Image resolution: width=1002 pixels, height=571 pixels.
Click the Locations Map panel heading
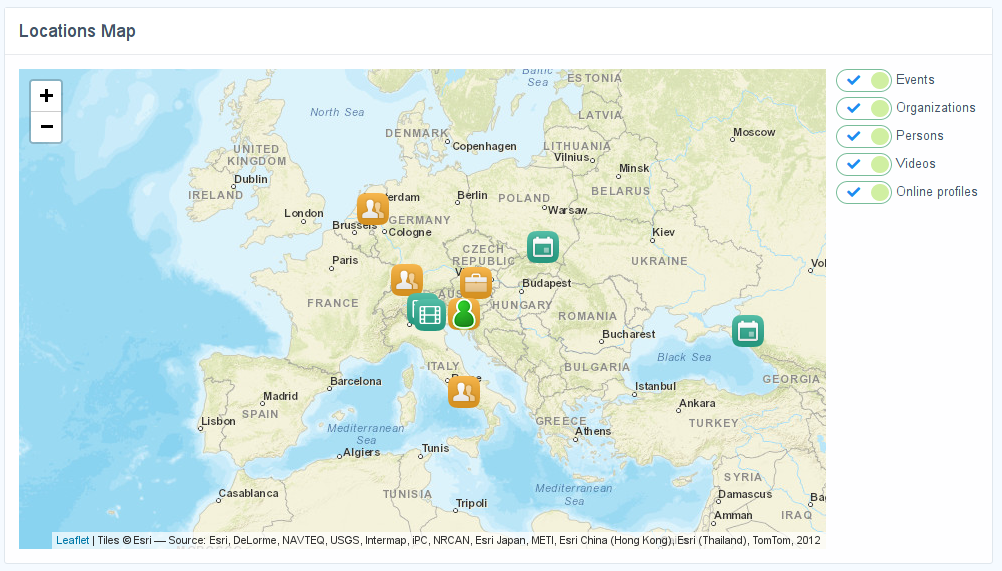[77, 31]
